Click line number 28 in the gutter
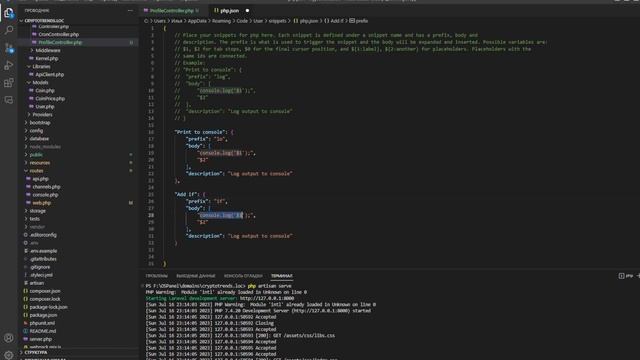The width and height of the screenshot is (640, 360). coord(151,215)
